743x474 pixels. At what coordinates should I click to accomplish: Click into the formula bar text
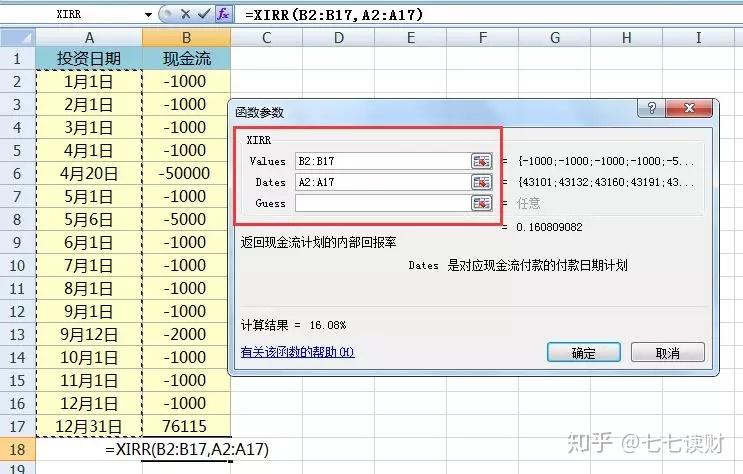coord(334,15)
